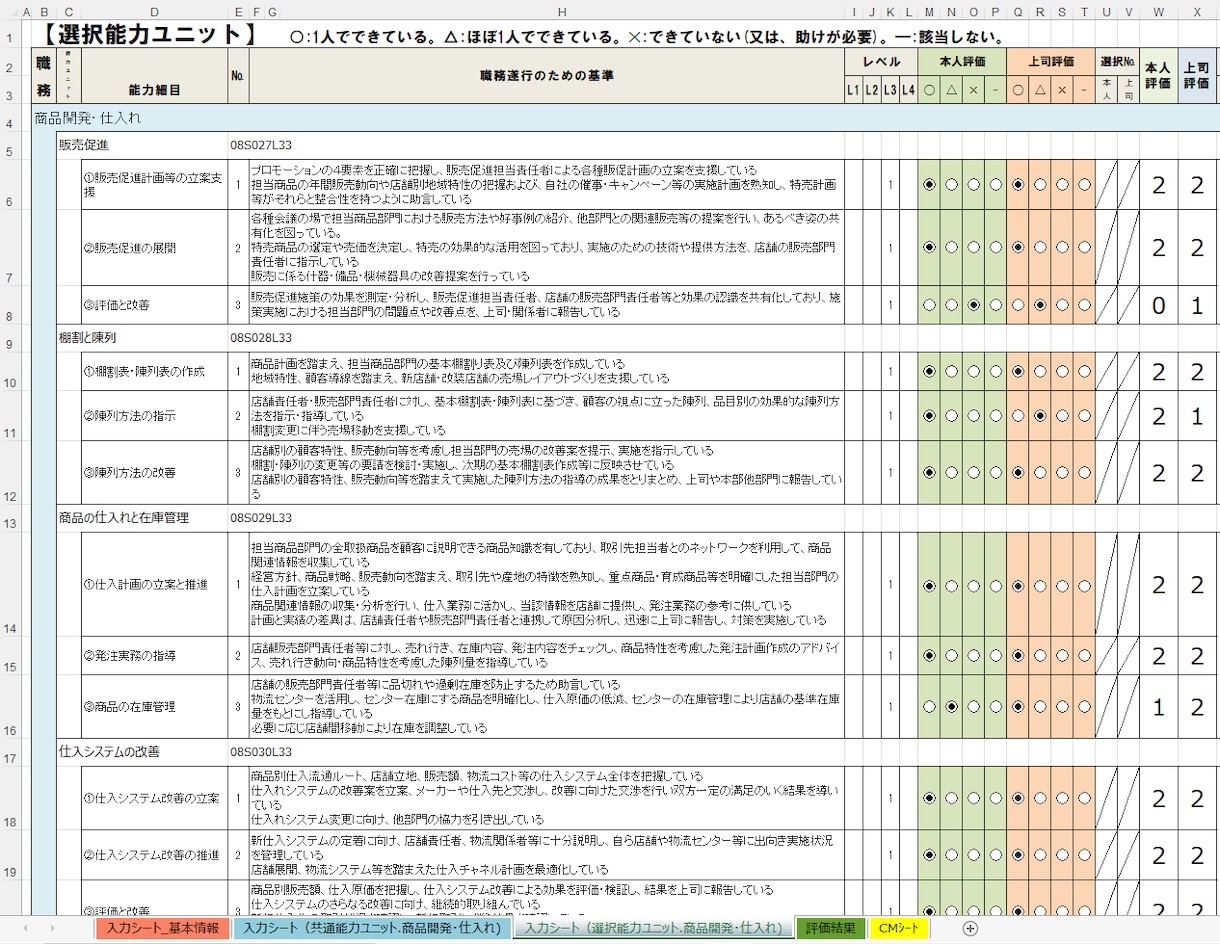
Task: Select supervisor △ for ①棚割表・陳列表の作成
Action: click(x=1040, y=371)
